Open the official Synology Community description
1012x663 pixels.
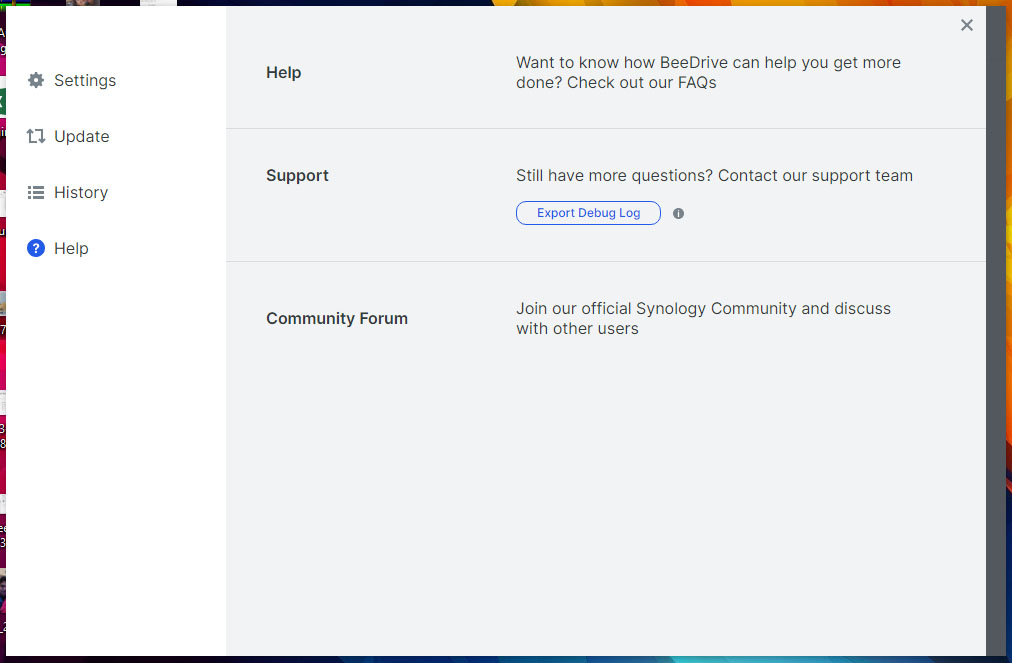tap(702, 318)
